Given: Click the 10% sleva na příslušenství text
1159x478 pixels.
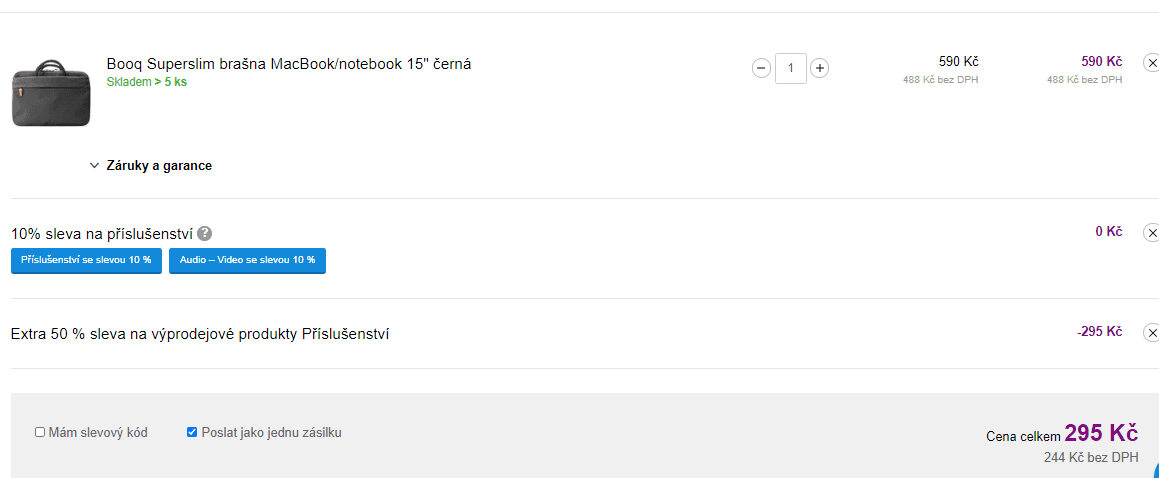Looking at the screenshot, I should pyautogui.click(x=101, y=234).
